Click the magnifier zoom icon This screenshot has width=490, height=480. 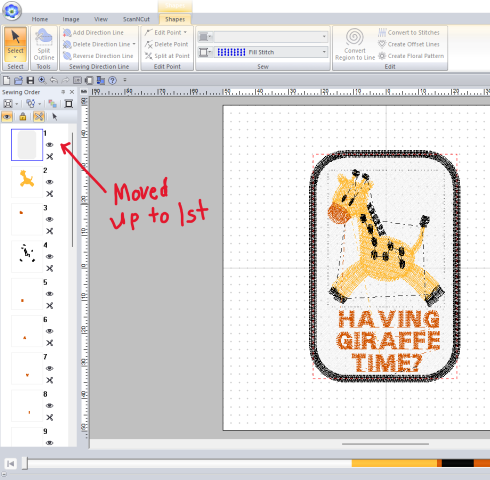point(42,80)
